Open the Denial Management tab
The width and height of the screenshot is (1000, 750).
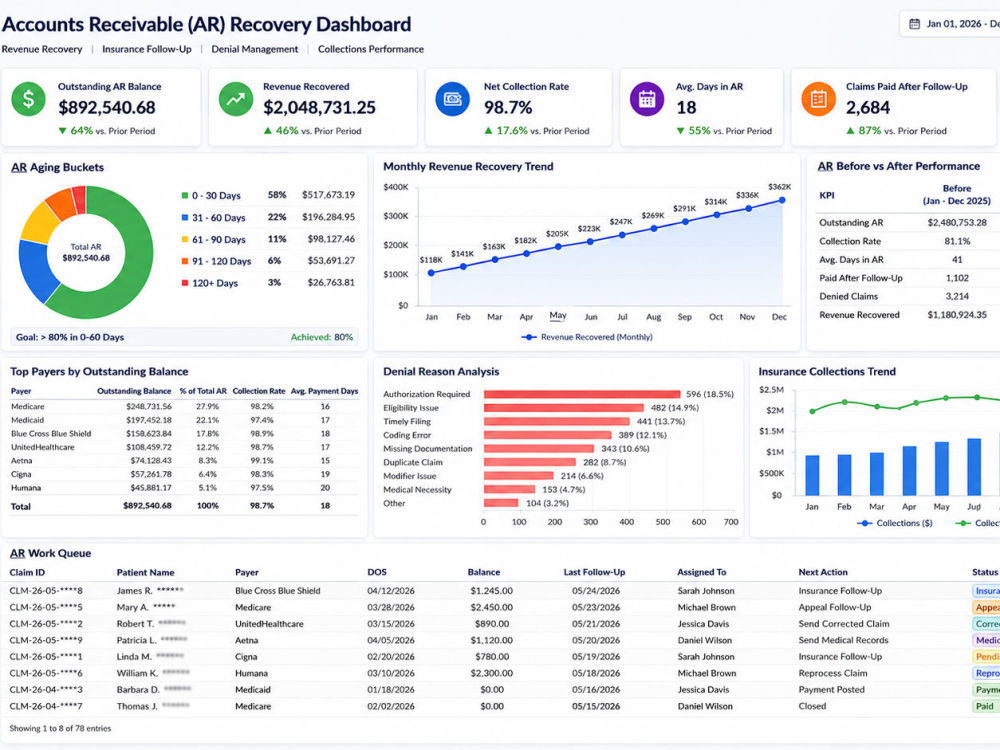[x=254, y=49]
